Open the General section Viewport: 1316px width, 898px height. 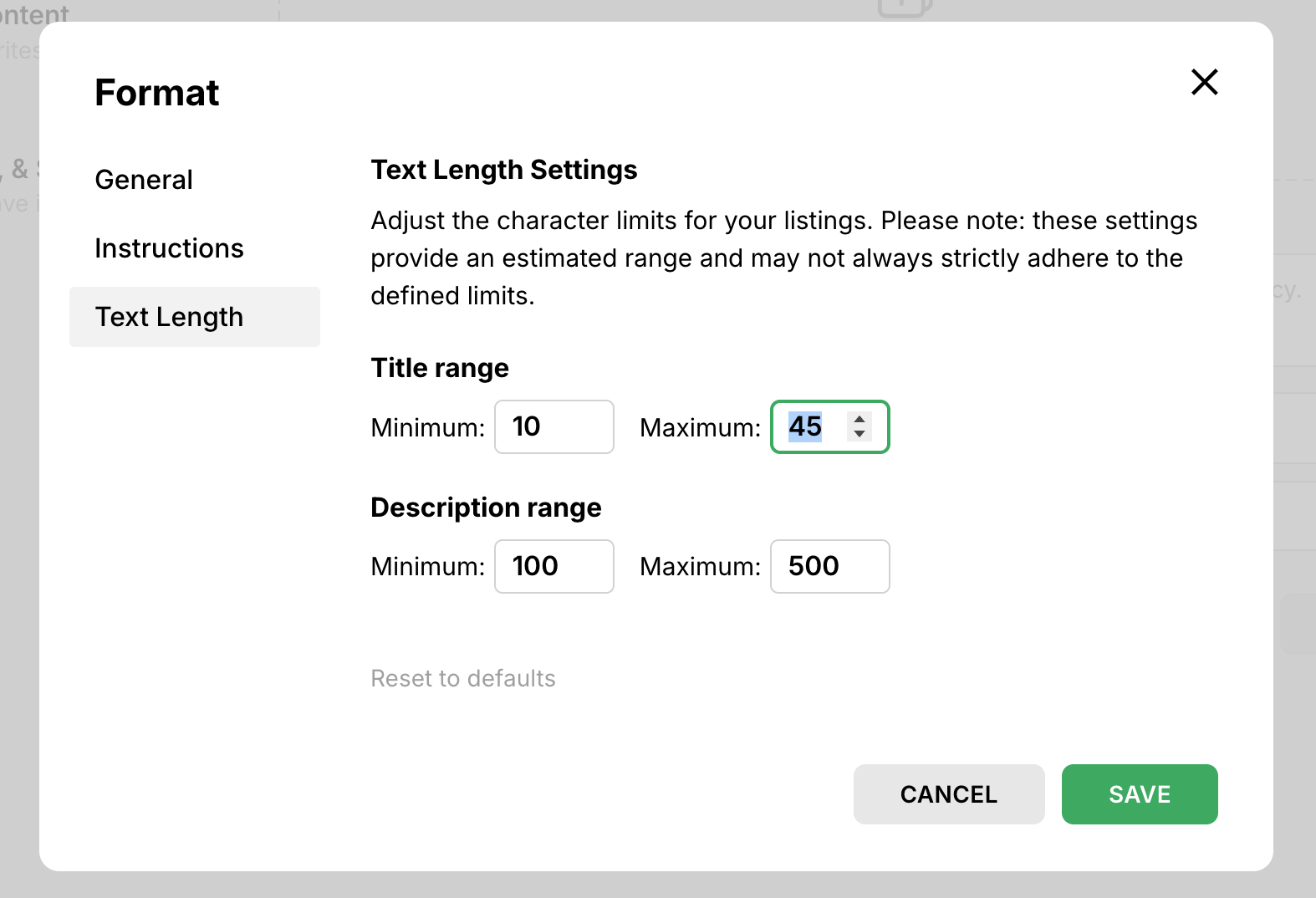click(144, 180)
